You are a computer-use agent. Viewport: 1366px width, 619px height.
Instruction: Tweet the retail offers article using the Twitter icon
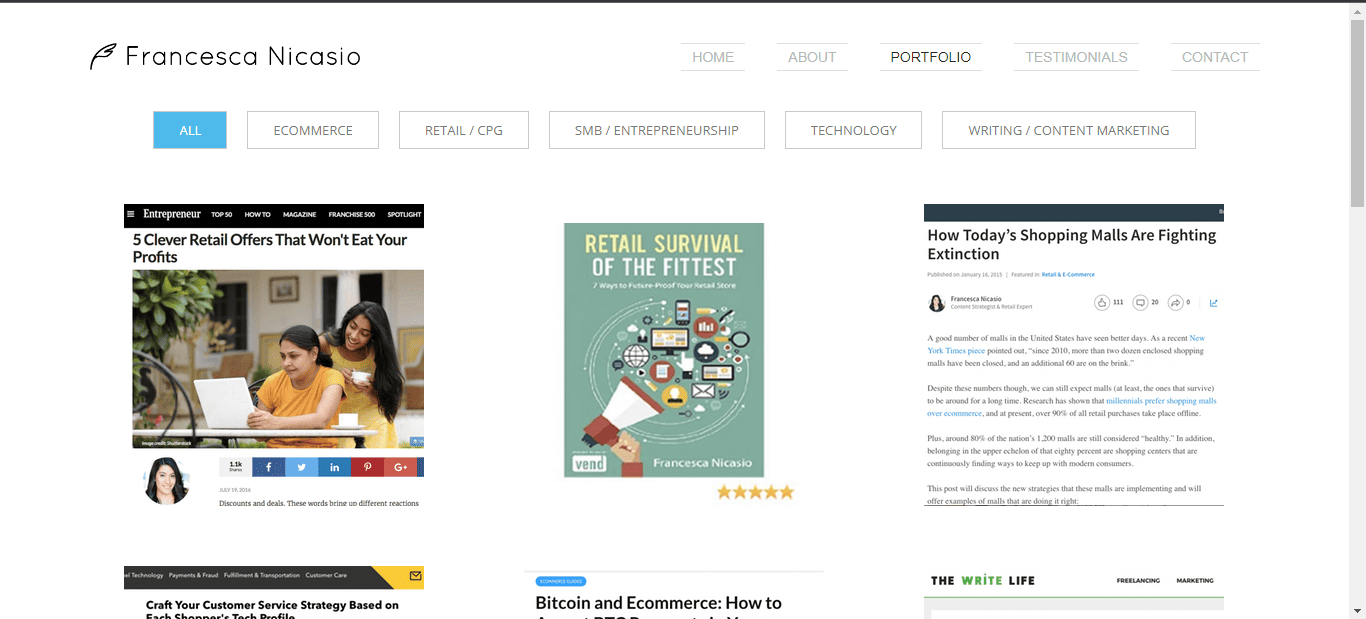(x=301, y=466)
